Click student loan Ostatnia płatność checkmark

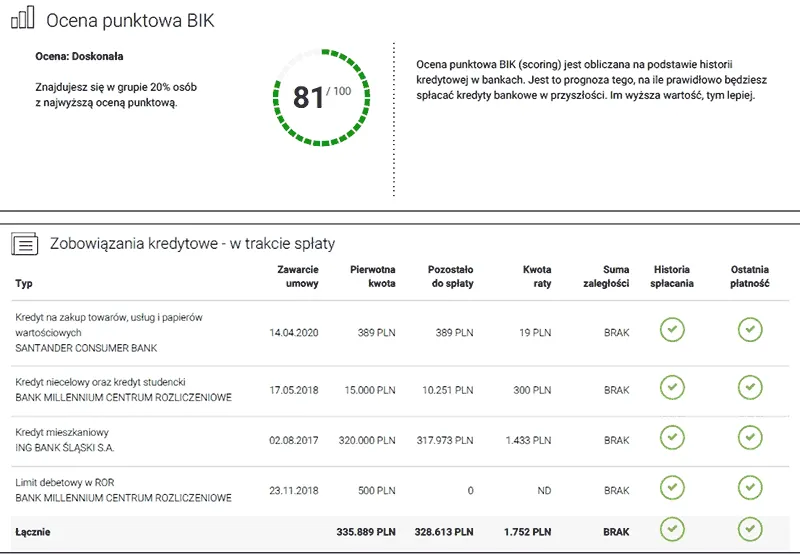pyautogui.click(x=750, y=387)
